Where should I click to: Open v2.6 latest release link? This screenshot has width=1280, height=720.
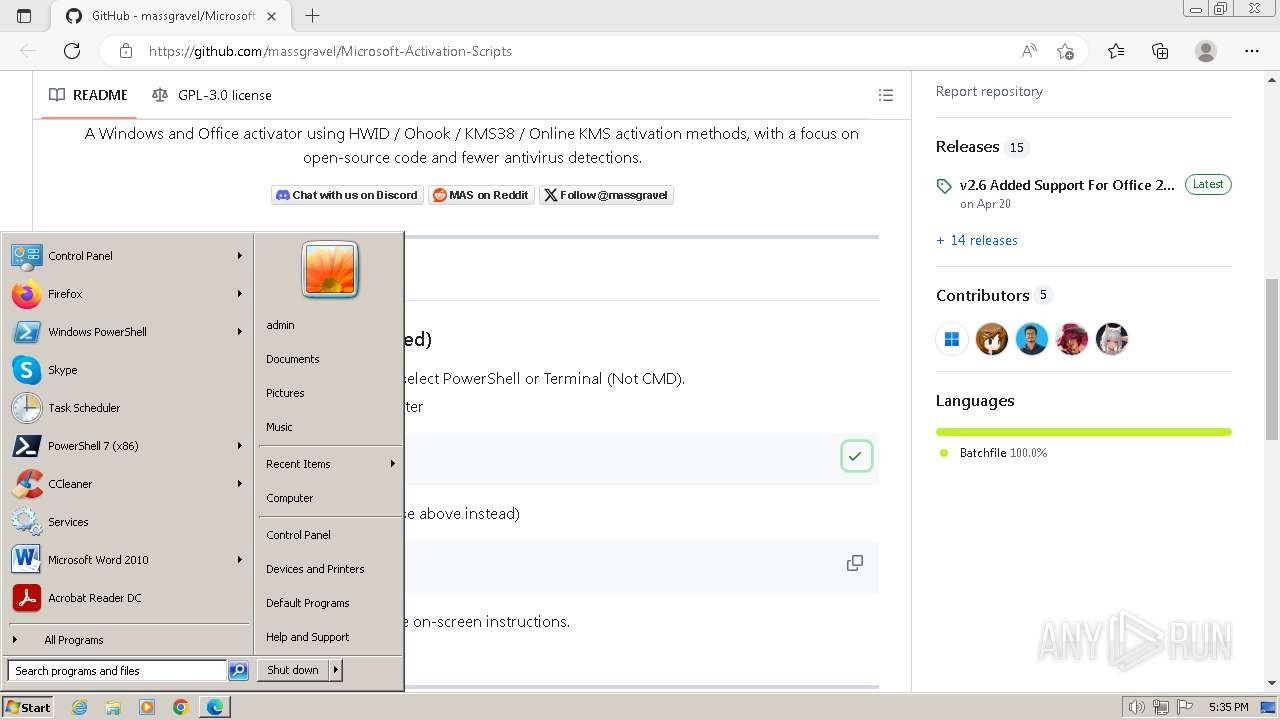tap(1067, 185)
